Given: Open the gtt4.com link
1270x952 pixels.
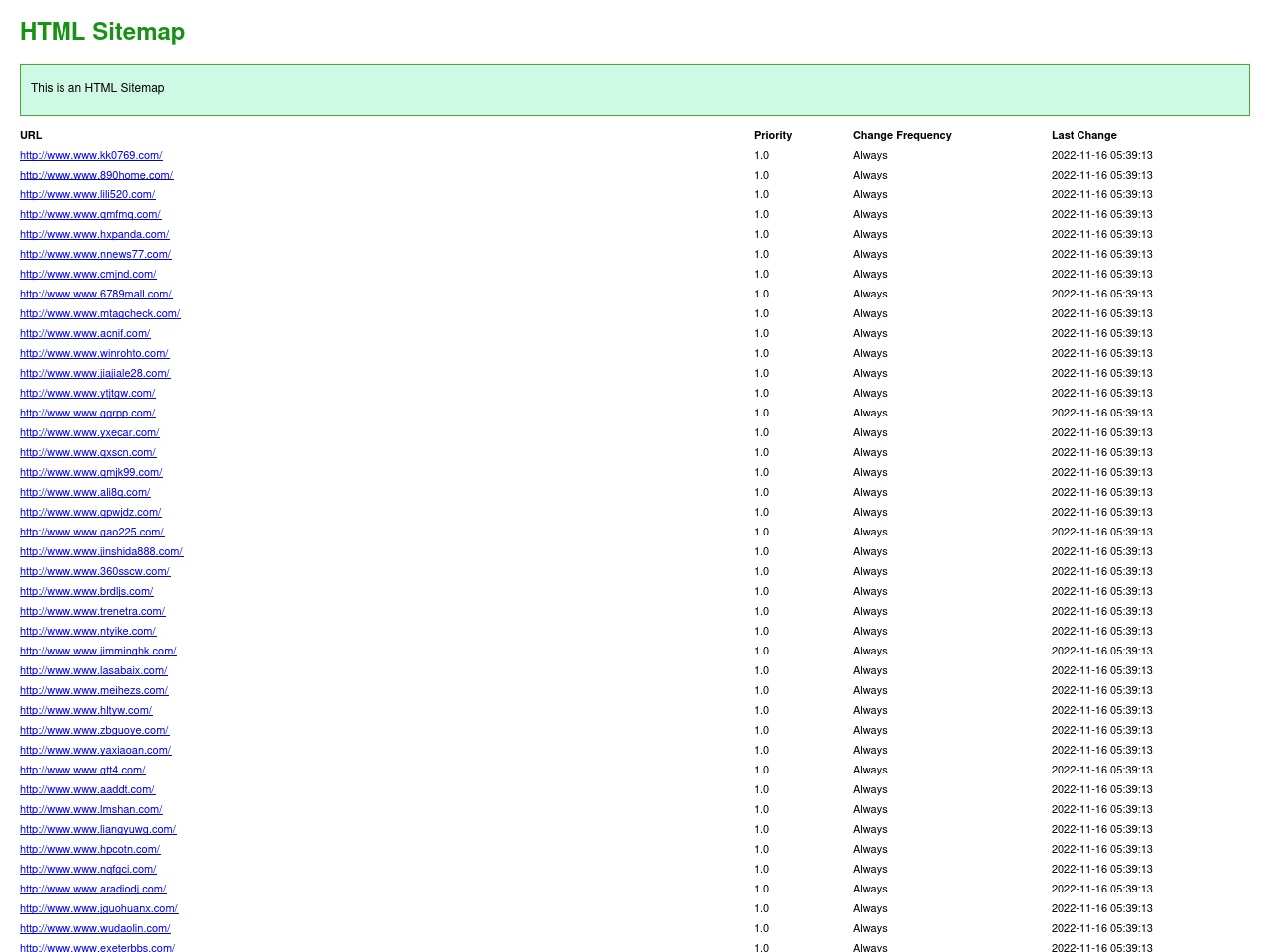Looking at the screenshot, I should click(82, 770).
